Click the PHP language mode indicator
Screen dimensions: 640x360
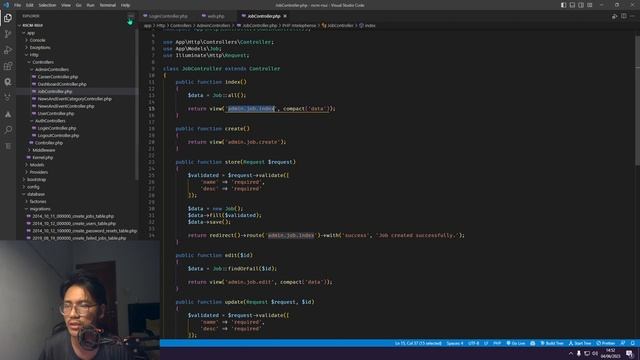(497, 344)
